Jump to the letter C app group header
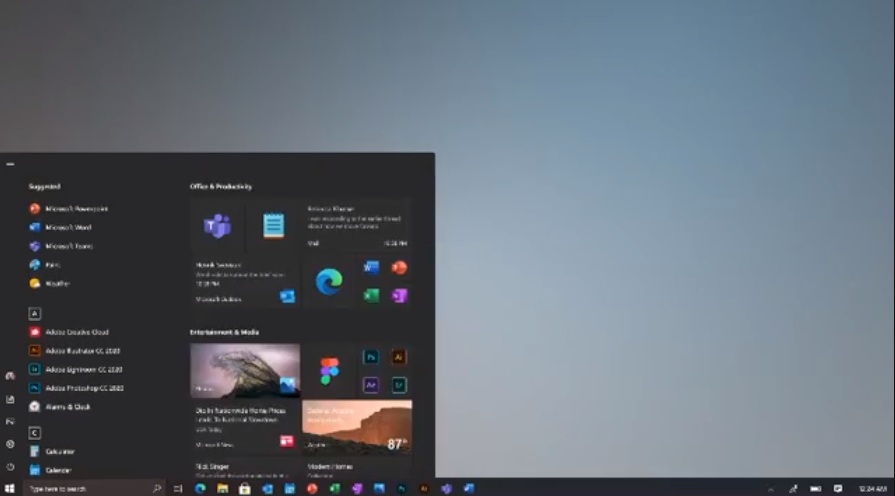The width and height of the screenshot is (895, 496). tap(35, 433)
